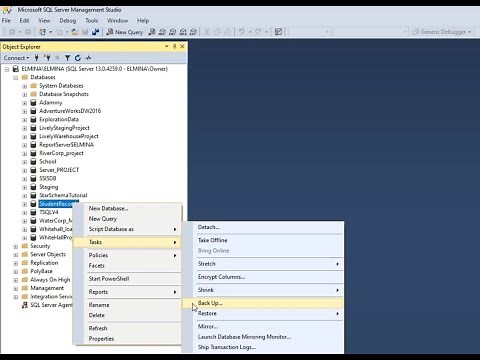
Task: Choose Detach... from the submenu
Action: click(x=263, y=227)
